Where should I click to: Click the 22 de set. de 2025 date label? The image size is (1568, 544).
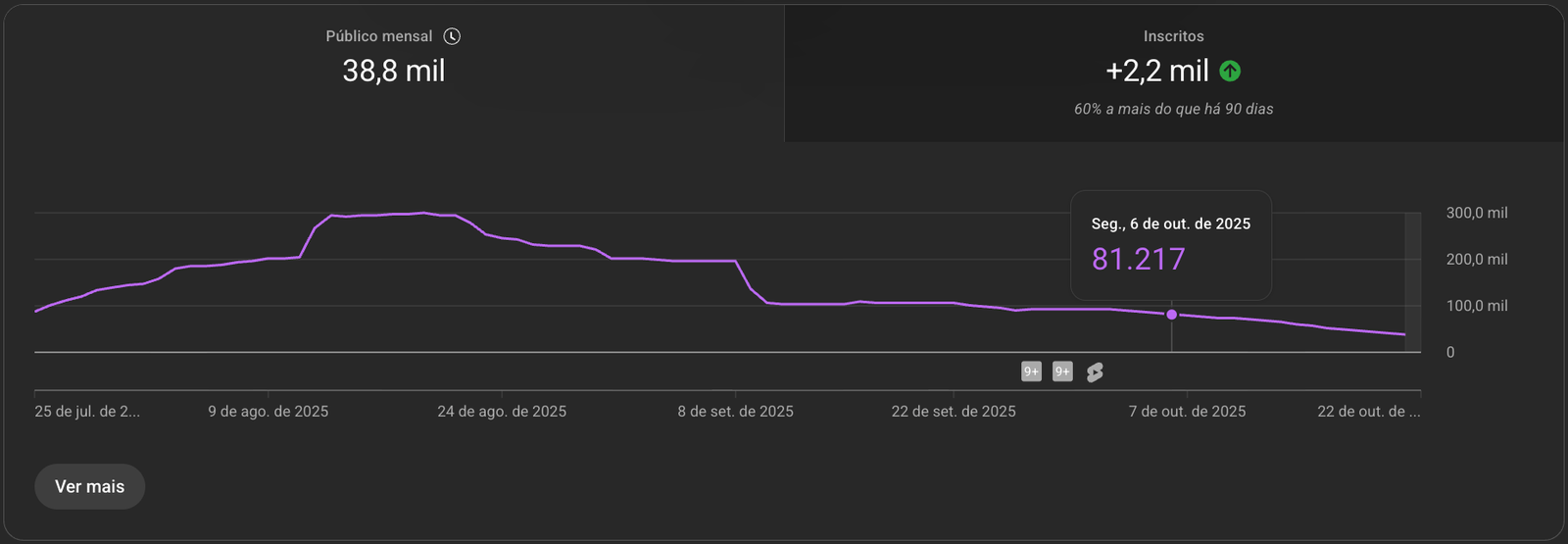pyautogui.click(x=954, y=412)
